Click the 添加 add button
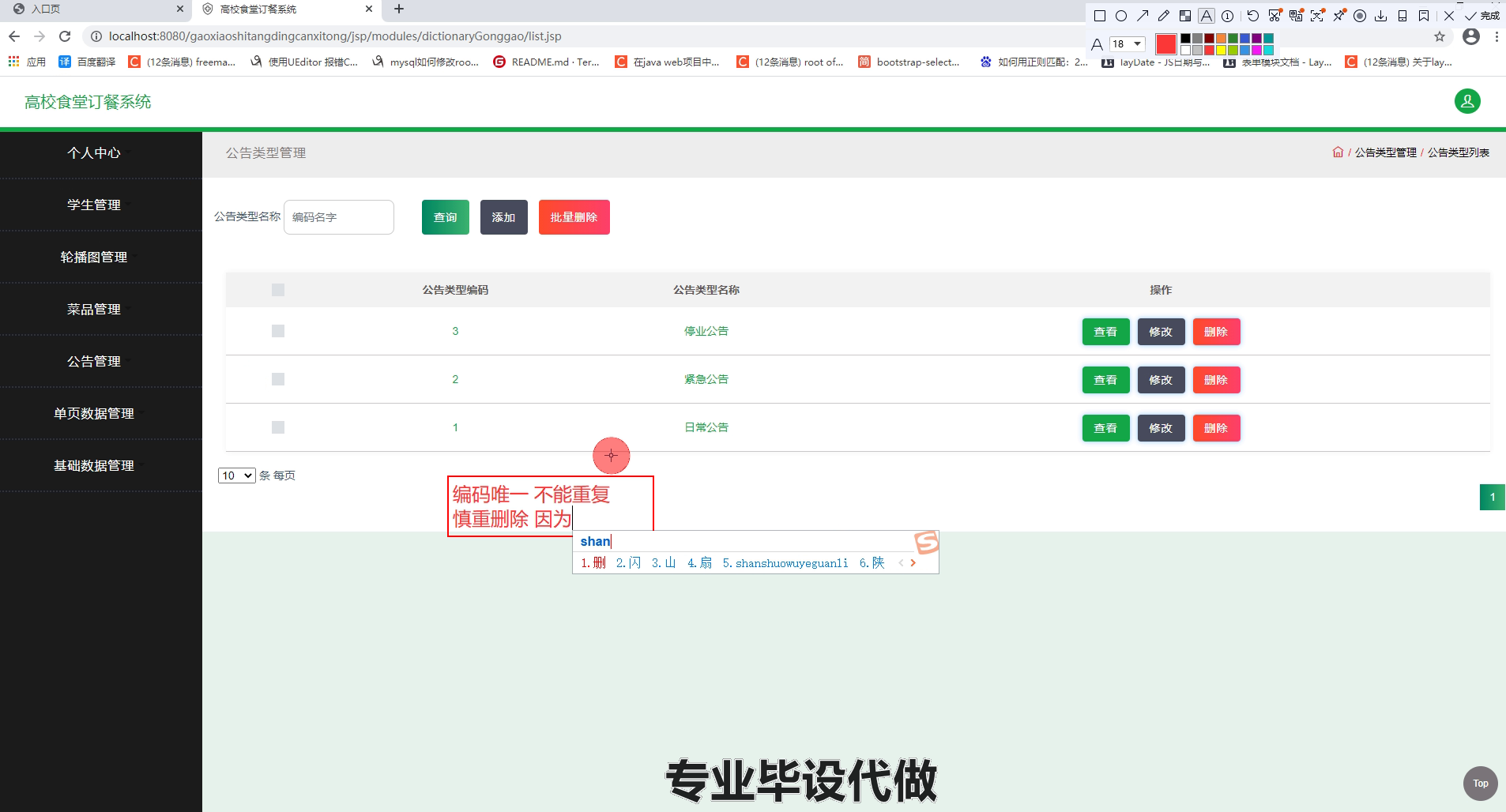1506x812 pixels. pyautogui.click(x=504, y=217)
